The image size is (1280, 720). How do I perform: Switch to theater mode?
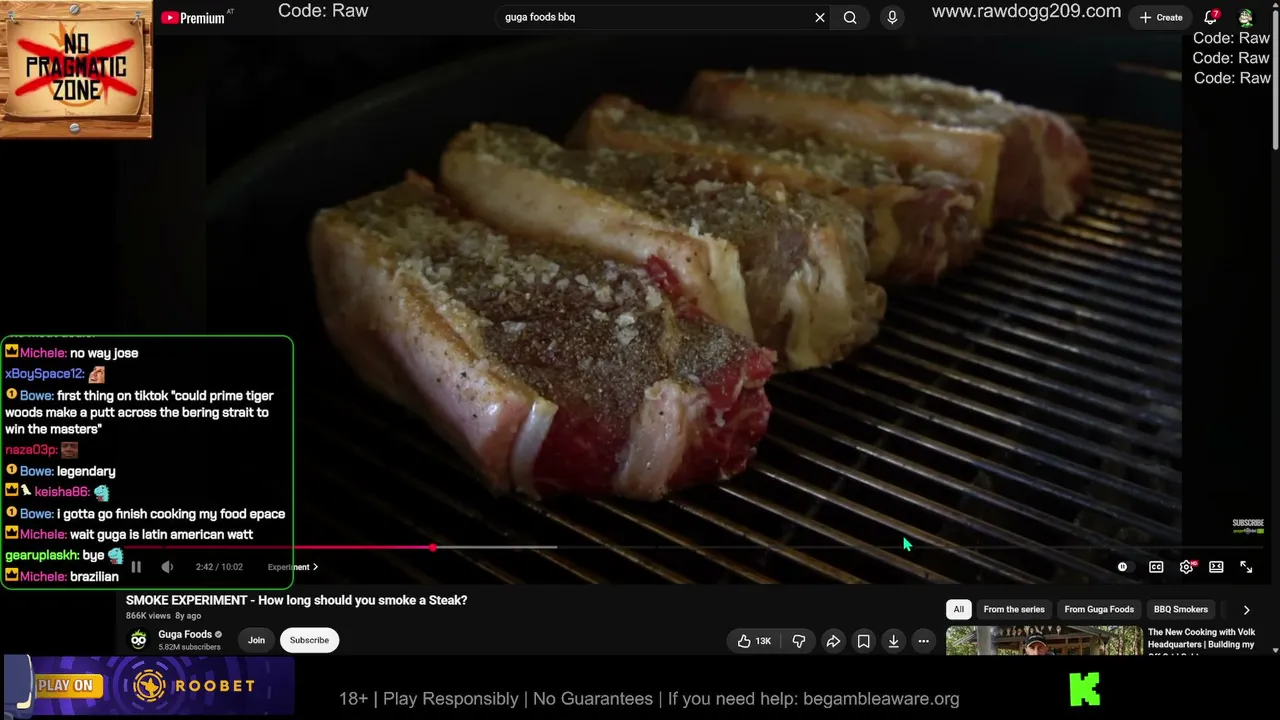(x=1216, y=567)
